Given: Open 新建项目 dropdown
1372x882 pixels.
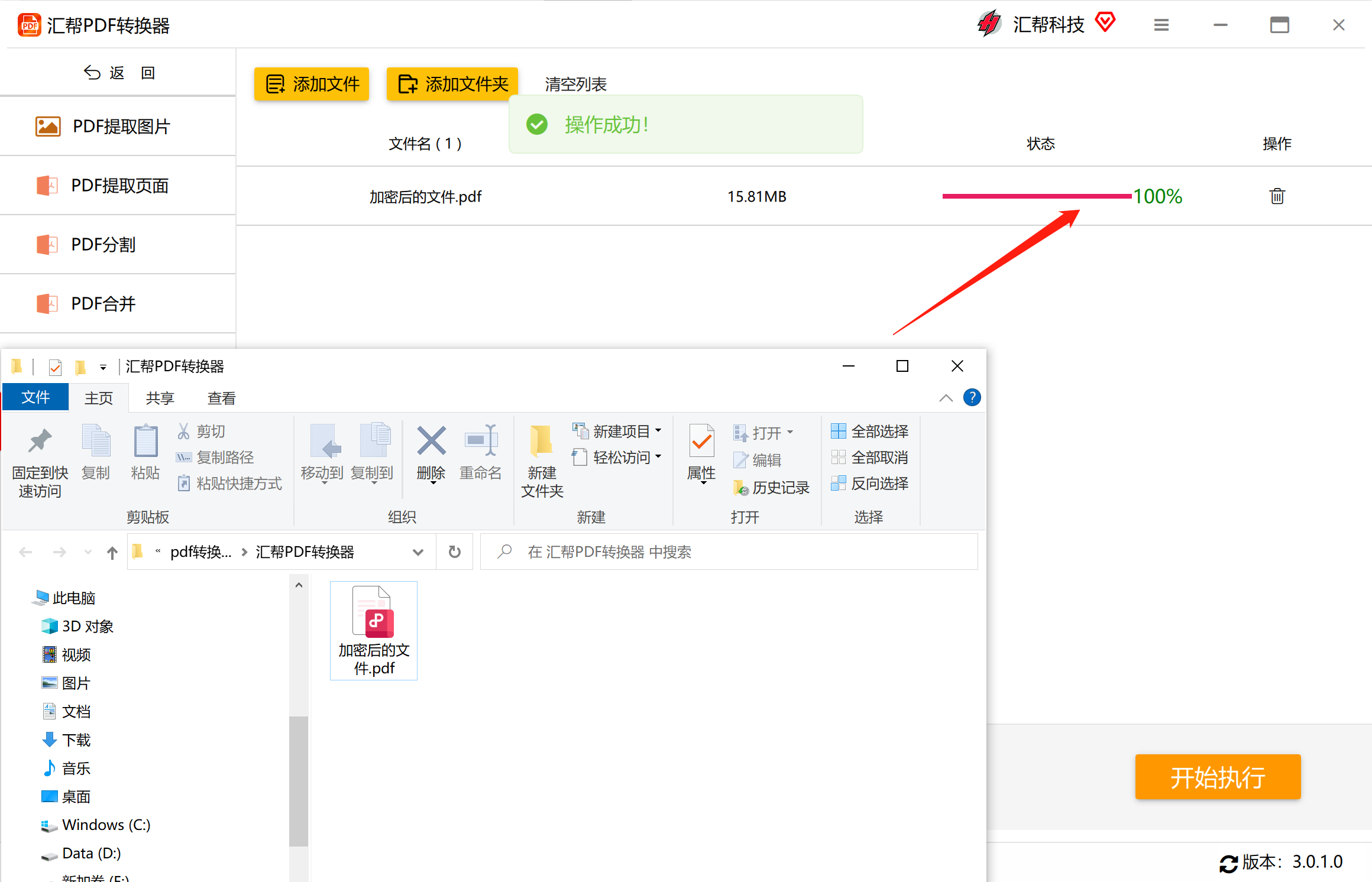Looking at the screenshot, I should pos(617,432).
